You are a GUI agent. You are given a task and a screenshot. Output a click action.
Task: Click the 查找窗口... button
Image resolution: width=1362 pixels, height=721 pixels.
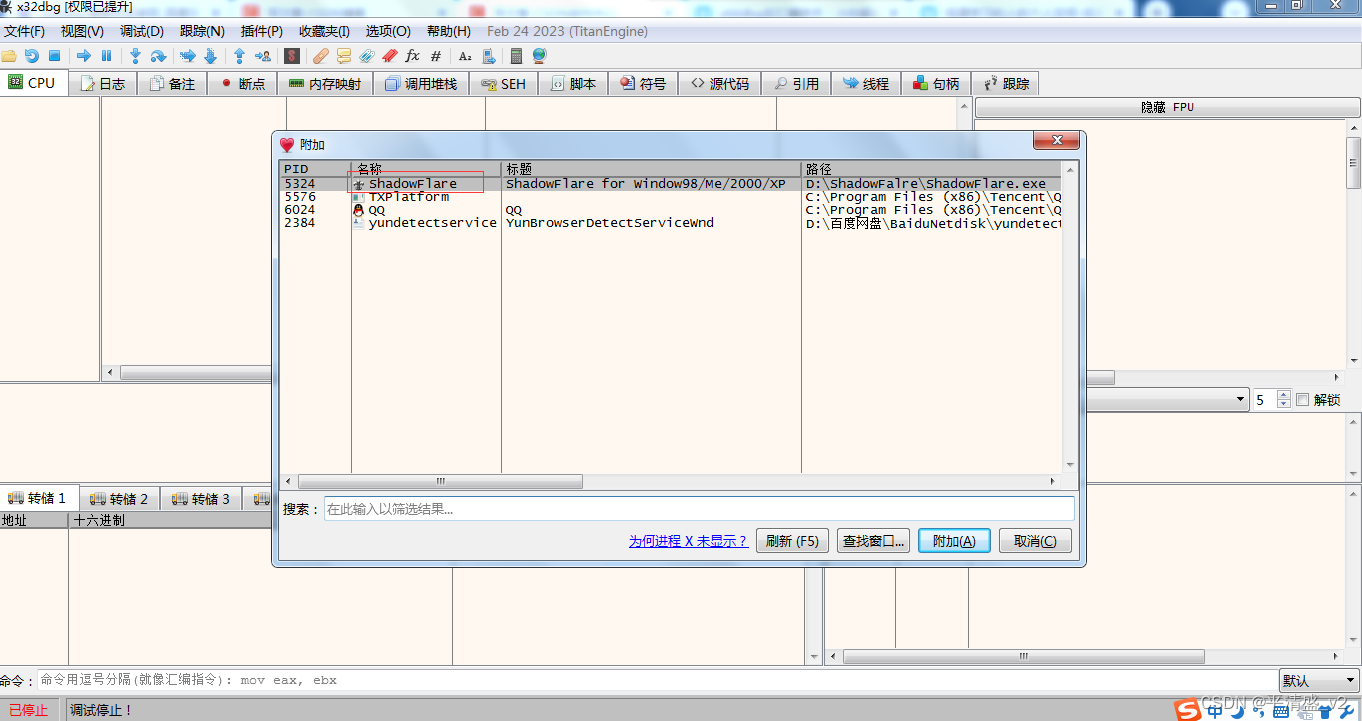874,541
